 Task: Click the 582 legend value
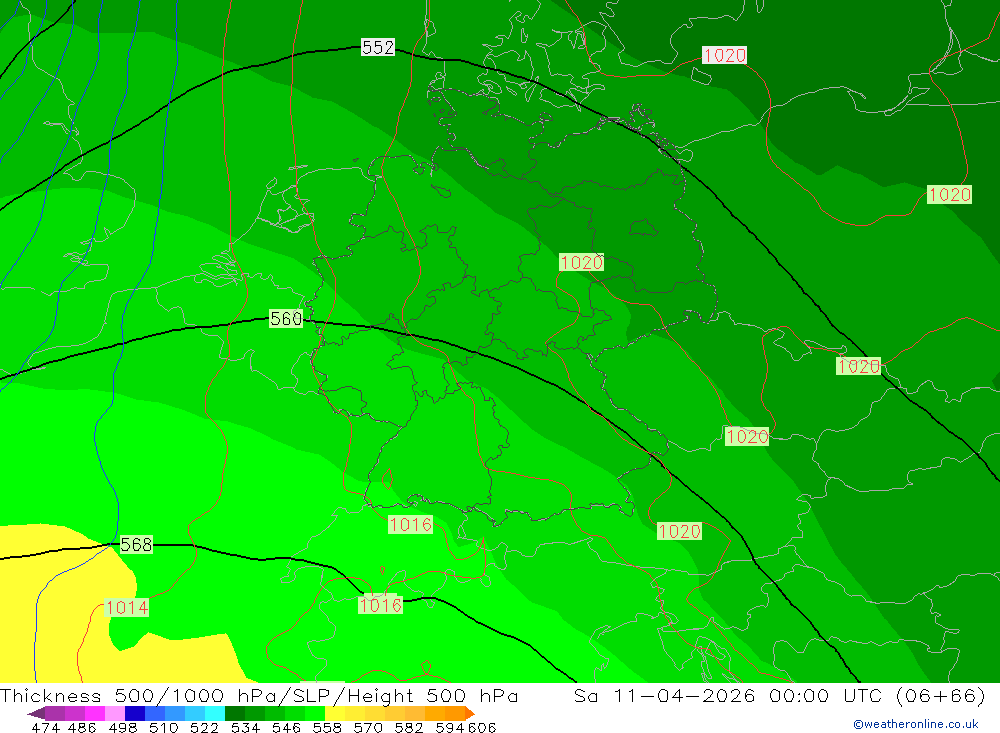pyautogui.click(x=409, y=727)
